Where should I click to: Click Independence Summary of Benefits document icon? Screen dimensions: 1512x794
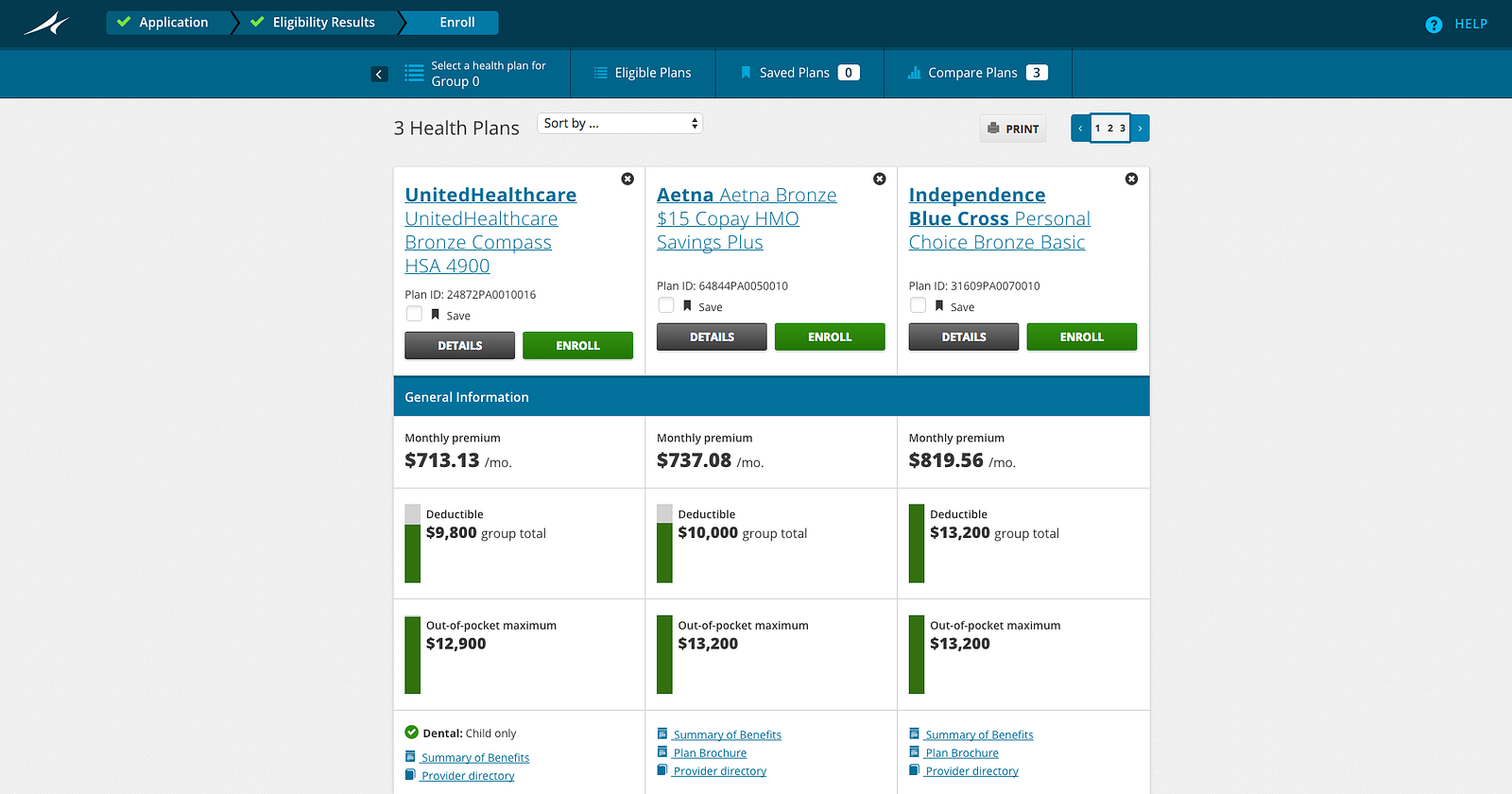(x=915, y=734)
